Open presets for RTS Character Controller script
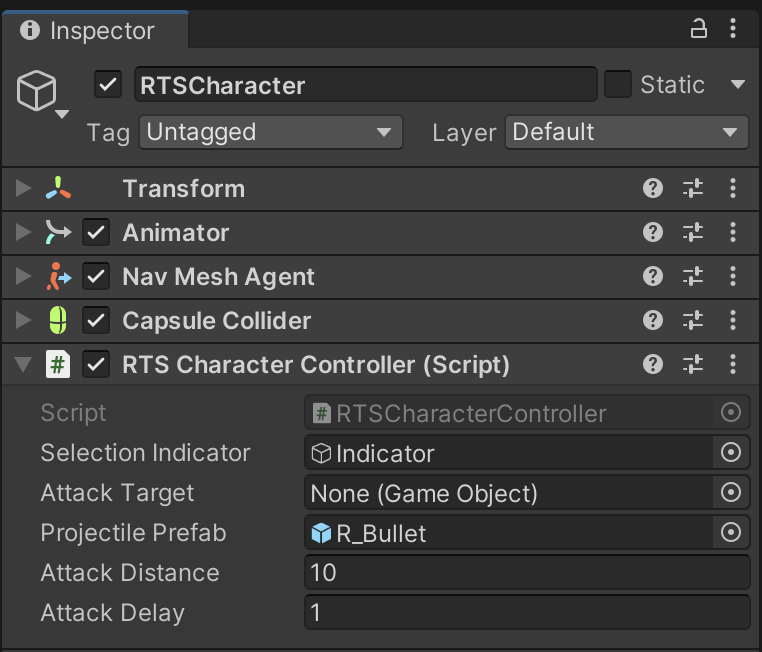 point(693,365)
